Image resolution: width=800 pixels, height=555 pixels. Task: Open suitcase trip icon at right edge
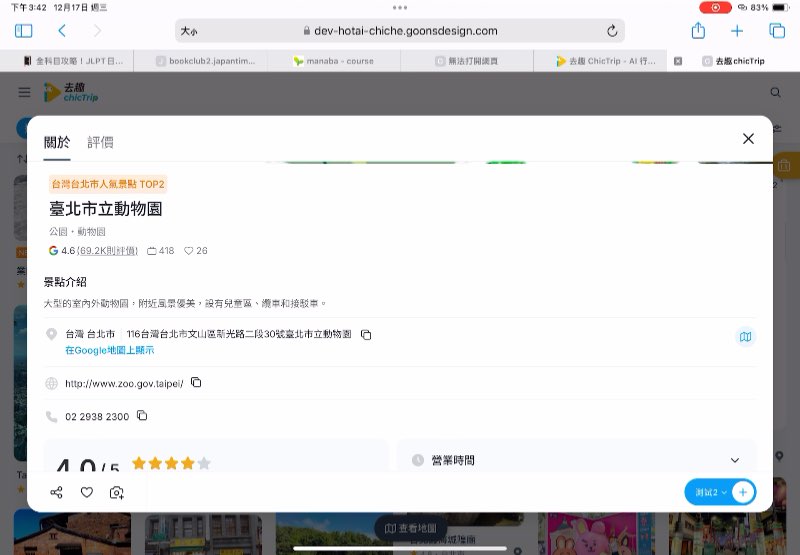785,166
